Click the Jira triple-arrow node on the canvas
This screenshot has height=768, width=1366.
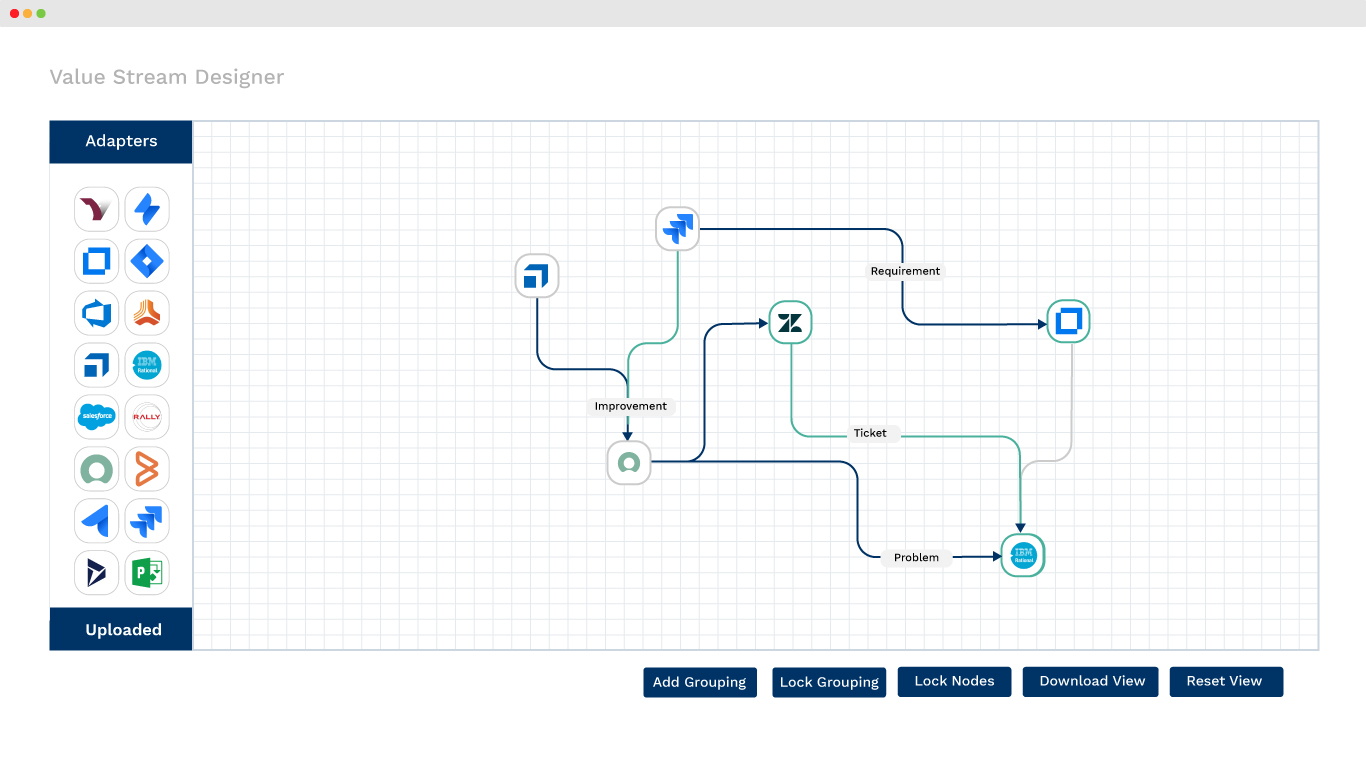(677, 228)
